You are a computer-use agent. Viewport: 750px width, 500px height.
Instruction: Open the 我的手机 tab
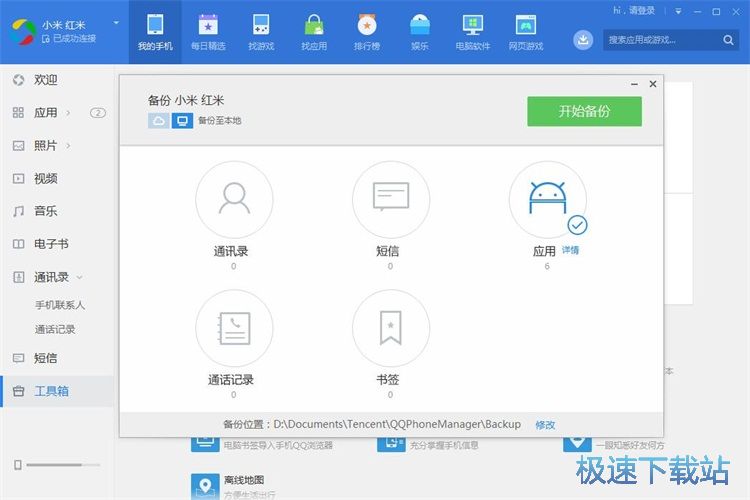pyautogui.click(x=155, y=32)
